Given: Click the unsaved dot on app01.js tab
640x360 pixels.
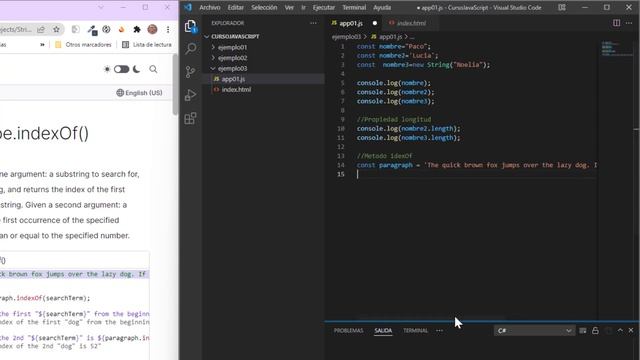Looking at the screenshot, I should click(x=375, y=23).
